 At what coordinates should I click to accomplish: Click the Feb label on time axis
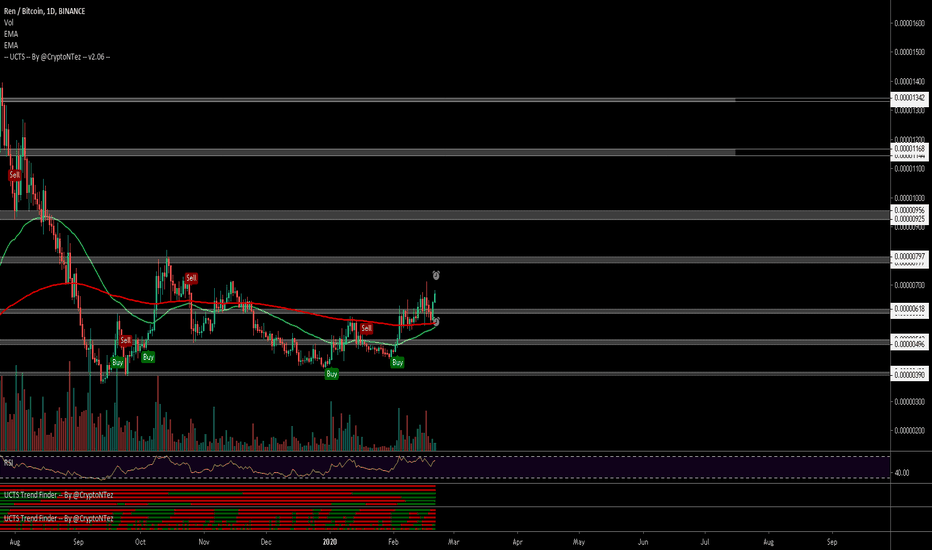coord(392,542)
